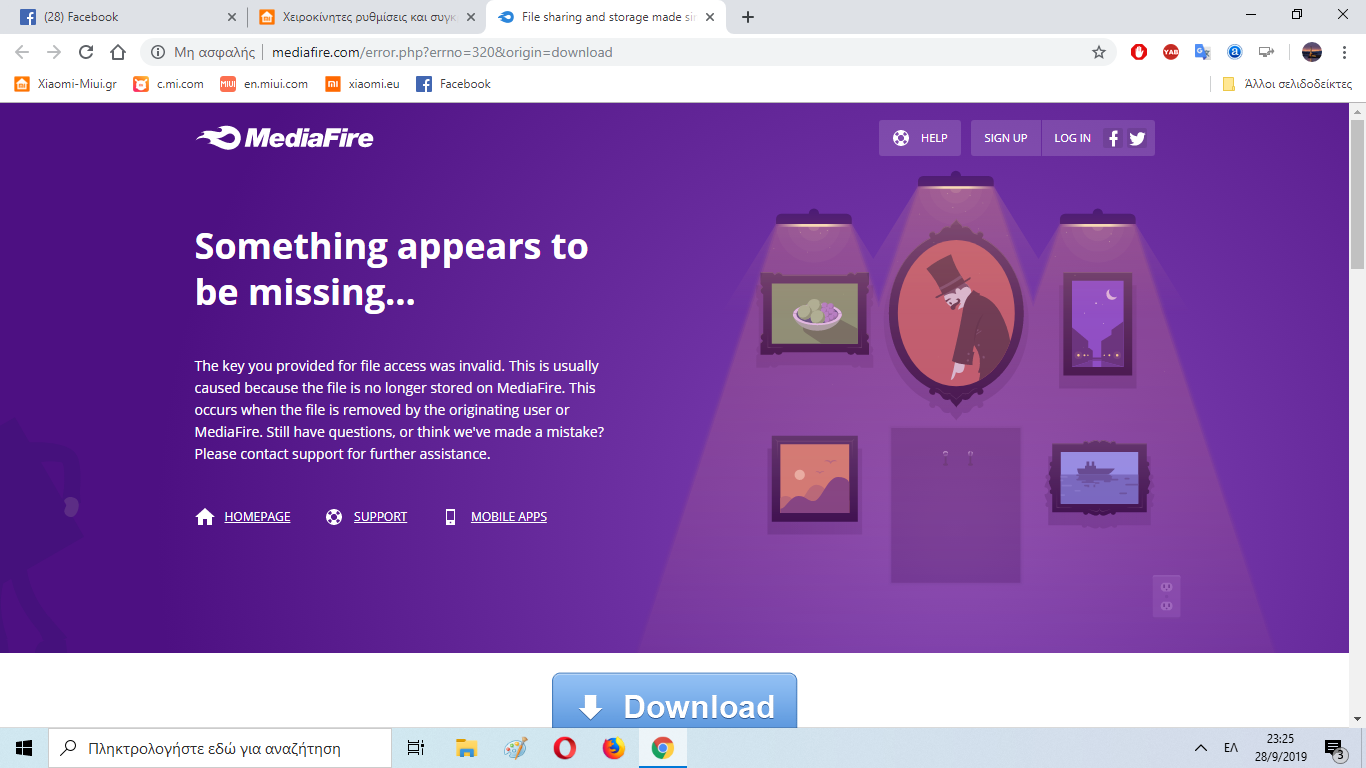
Task: Open the YAB extension icon
Action: pos(1171,52)
